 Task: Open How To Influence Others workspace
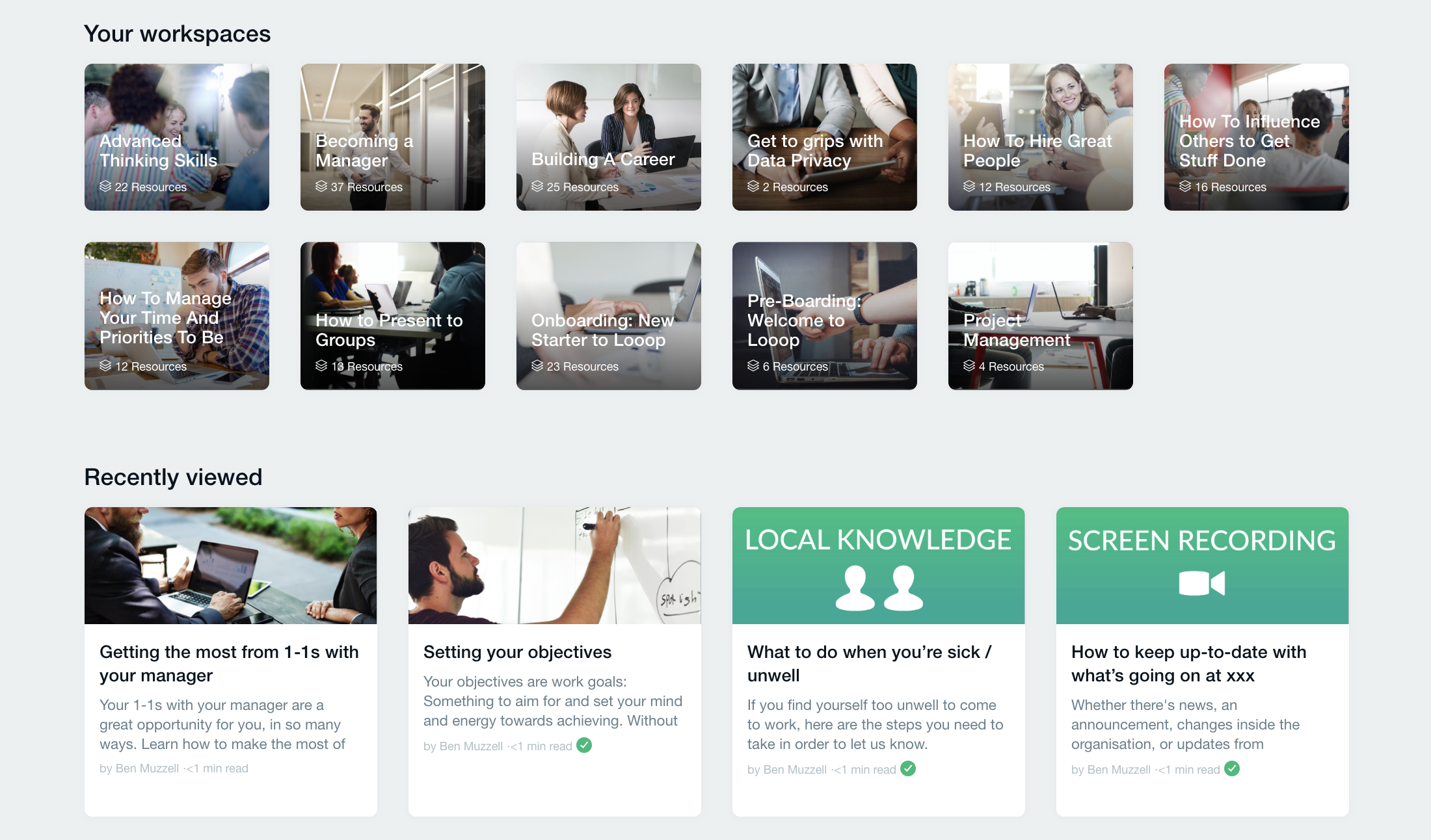point(1257,137)
